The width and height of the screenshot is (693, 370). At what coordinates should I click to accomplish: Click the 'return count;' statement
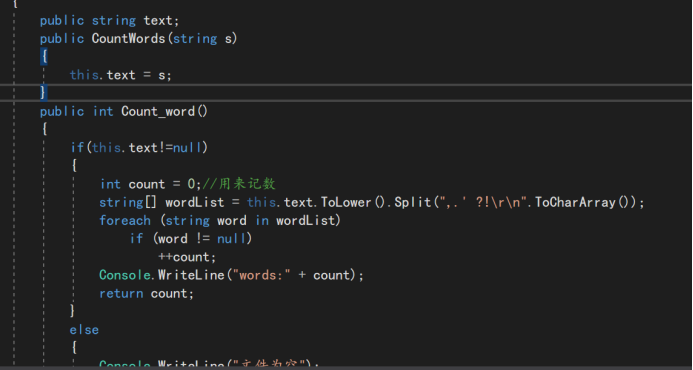click(x=146, y=294)
